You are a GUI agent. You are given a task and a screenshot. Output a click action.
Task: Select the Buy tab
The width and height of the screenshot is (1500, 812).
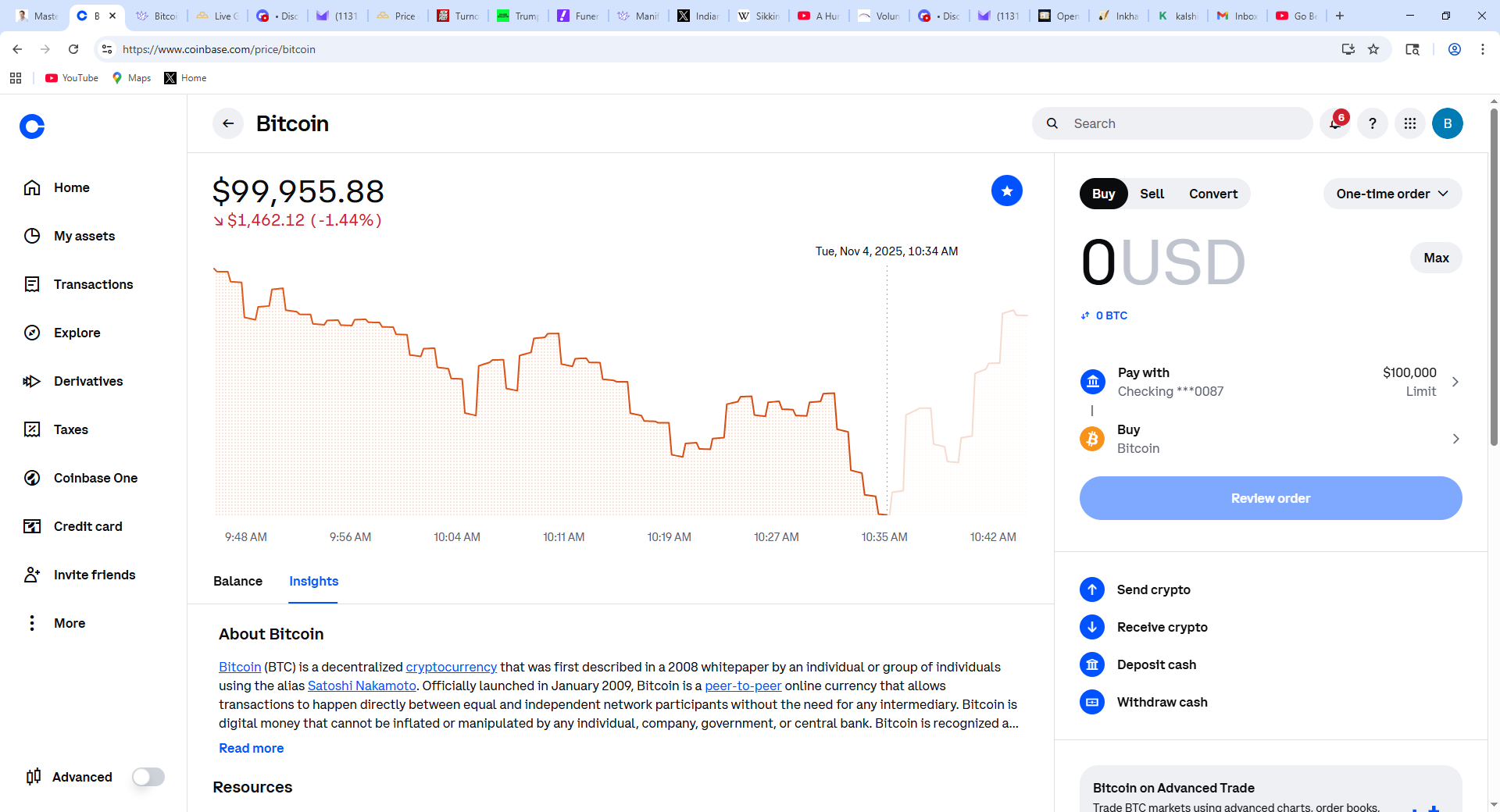click(x=1103, y=194)
